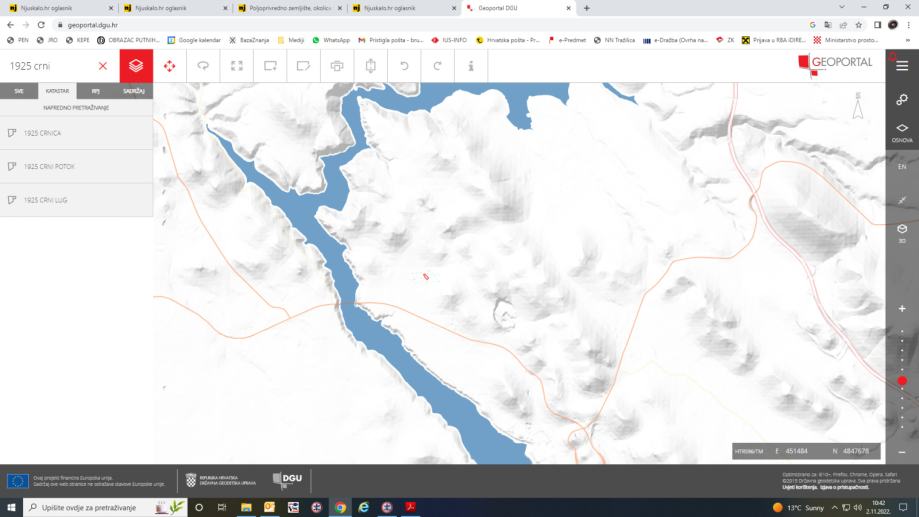Click the full extent zoom icon
The image size is (919, 517).
[236, 66]
